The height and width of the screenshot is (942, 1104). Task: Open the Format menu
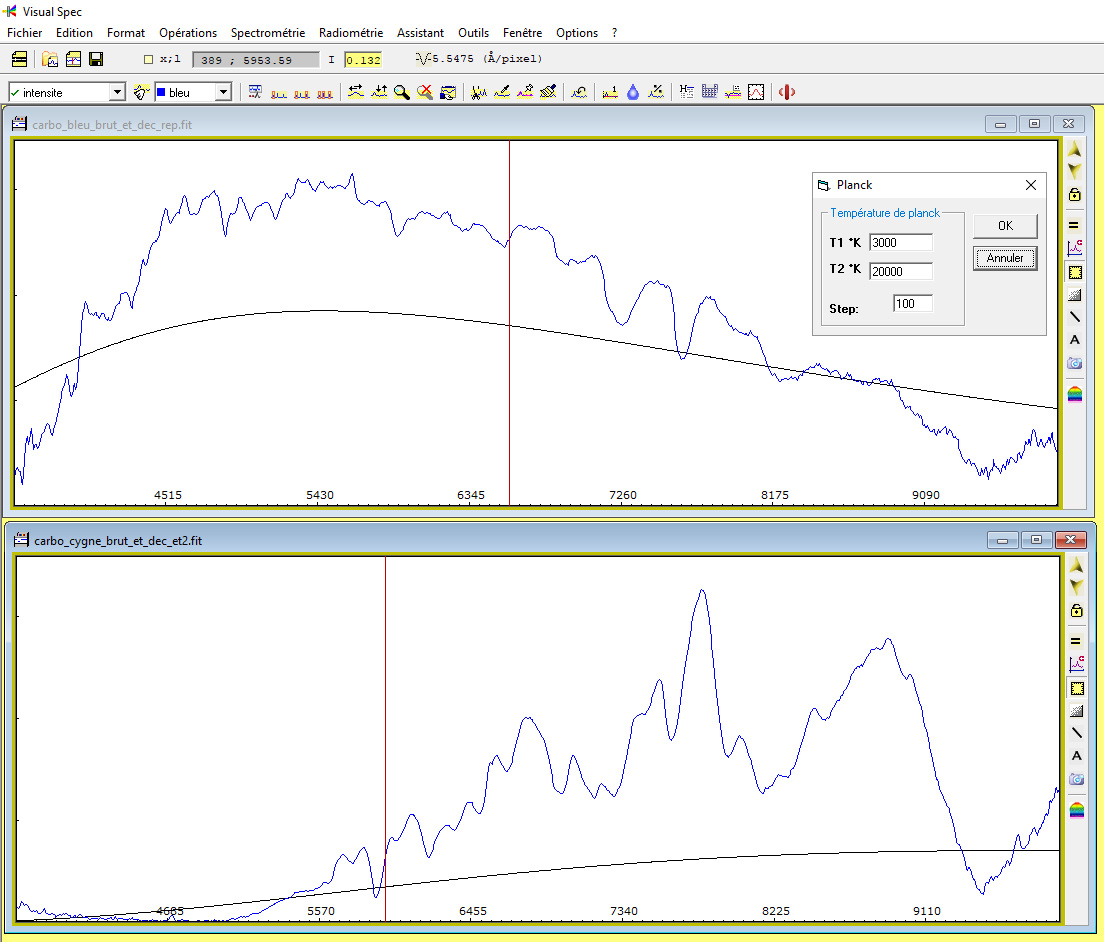click(x=126, y=33)
